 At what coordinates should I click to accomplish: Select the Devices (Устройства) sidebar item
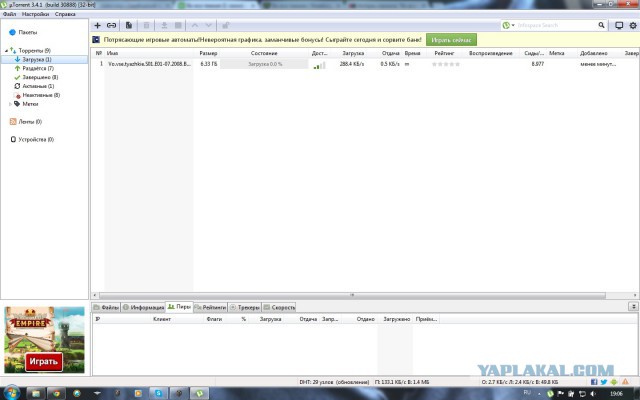[35, 139]
